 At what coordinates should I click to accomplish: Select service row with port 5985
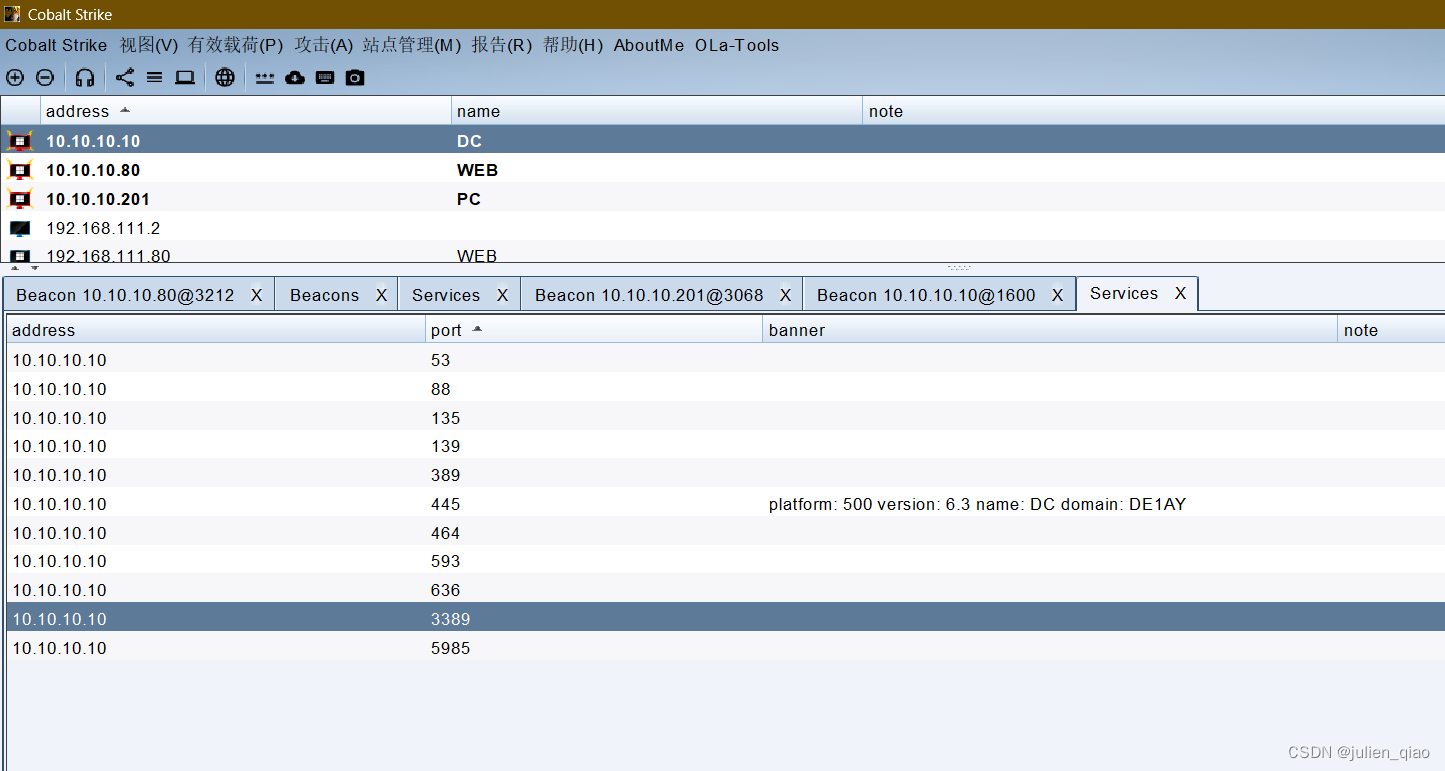726,648
